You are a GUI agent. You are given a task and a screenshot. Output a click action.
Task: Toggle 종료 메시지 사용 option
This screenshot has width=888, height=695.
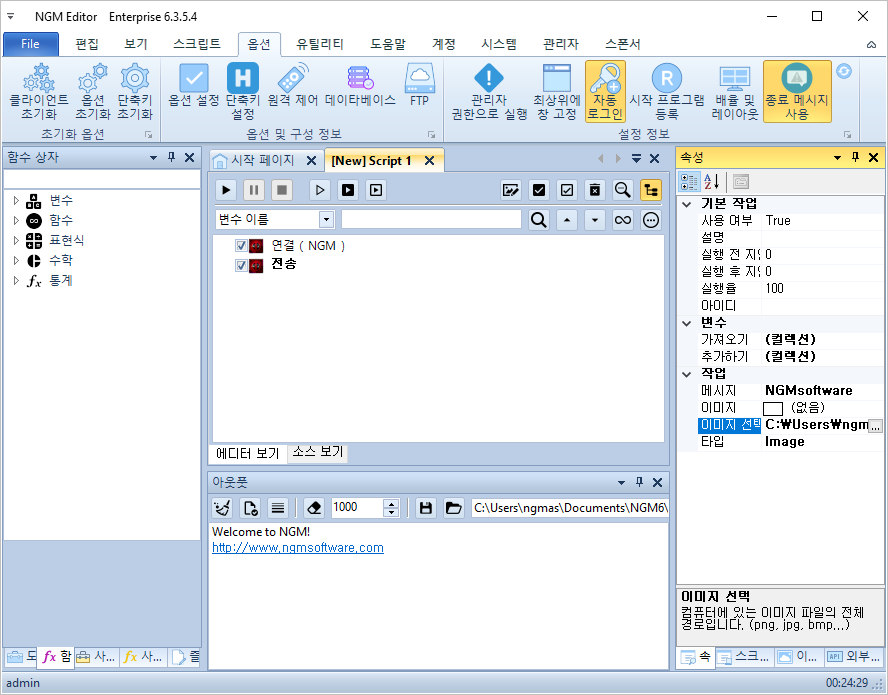click(797, 92)
